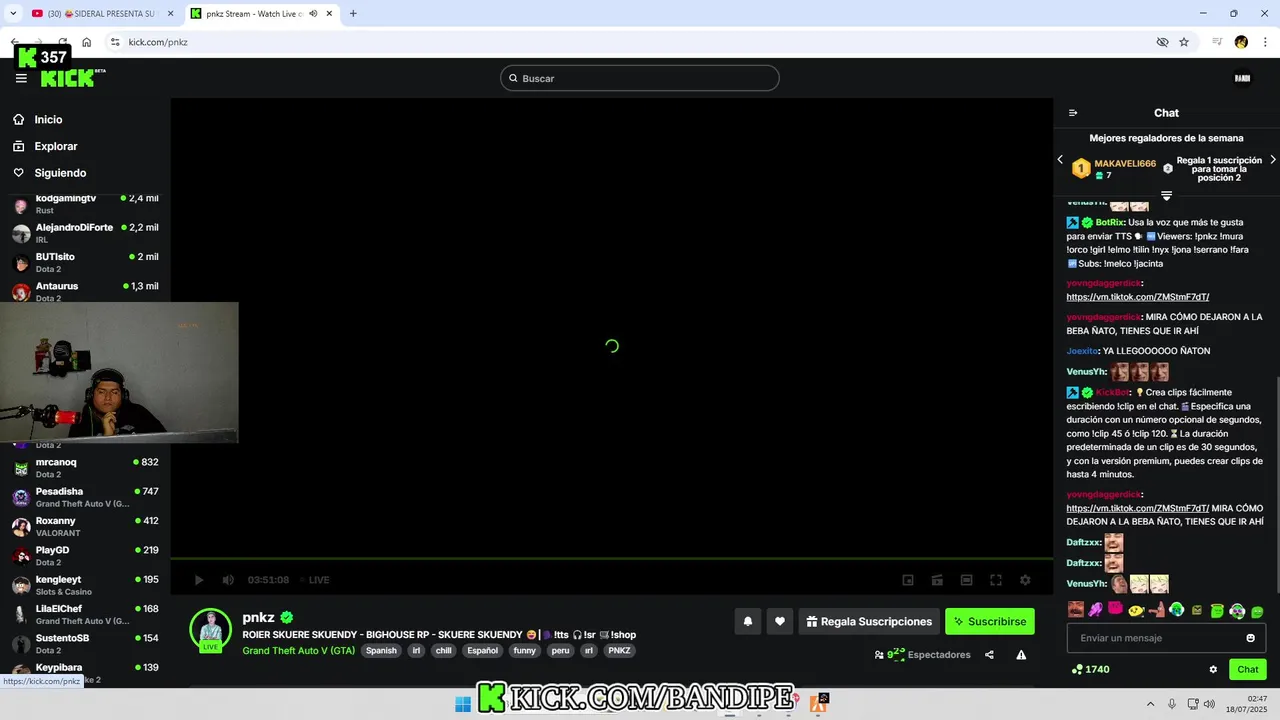This screenshot has width=1280, height=720.
Task: Open Roxanny channel in sidebar
Action: (85, 526)
